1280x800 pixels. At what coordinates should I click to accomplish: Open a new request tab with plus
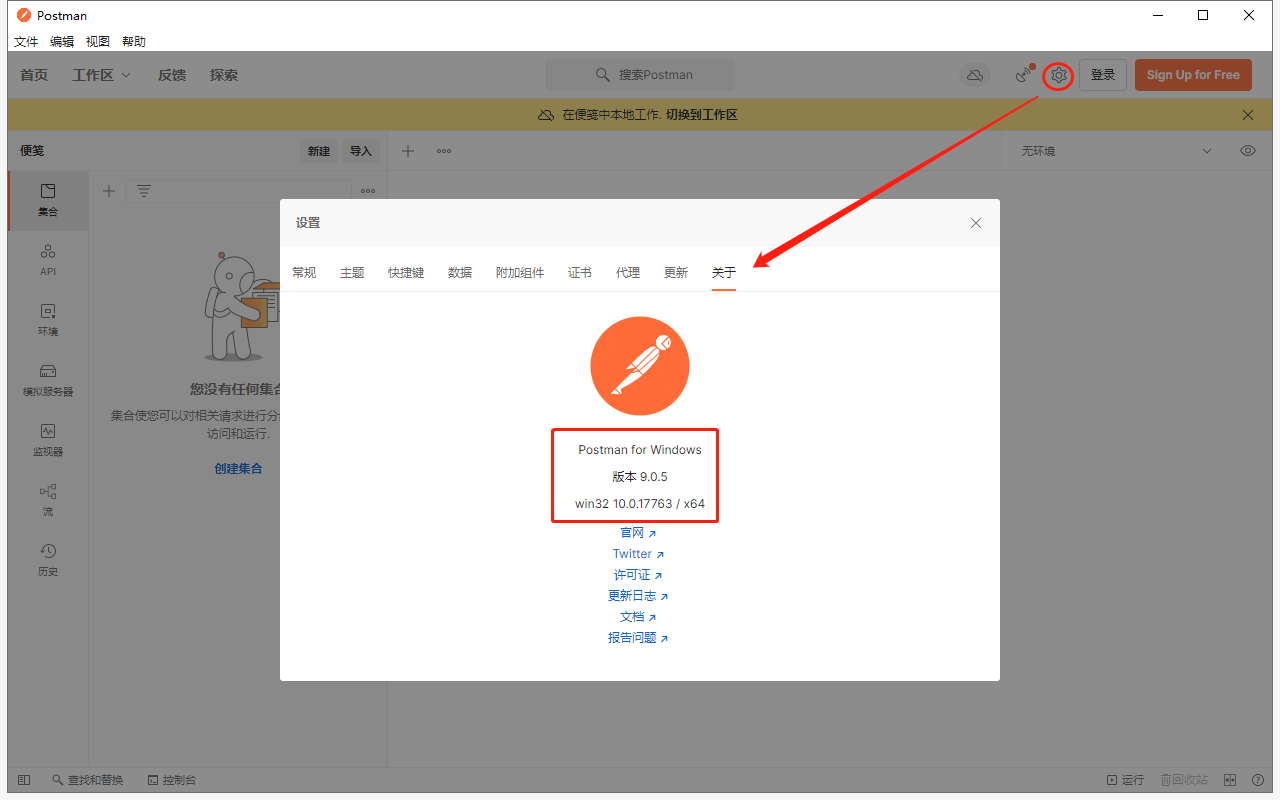pyautogui.click(x=408, y=151)
